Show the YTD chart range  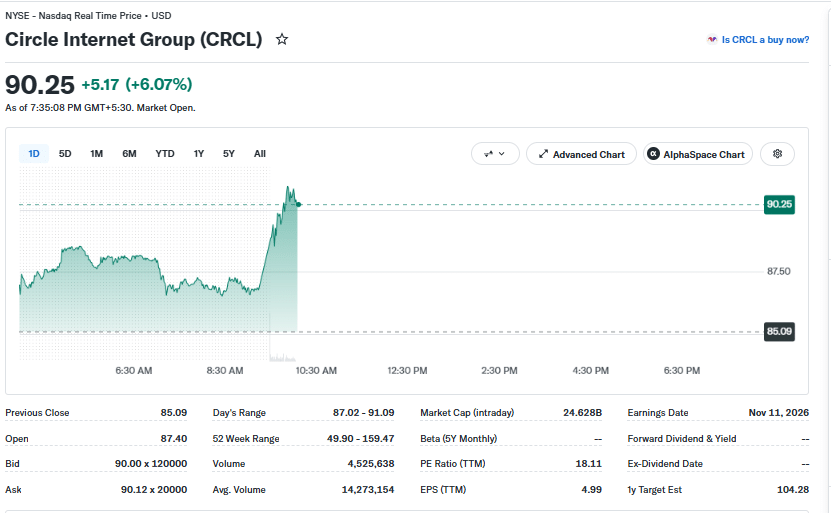(x=165, y=154)
